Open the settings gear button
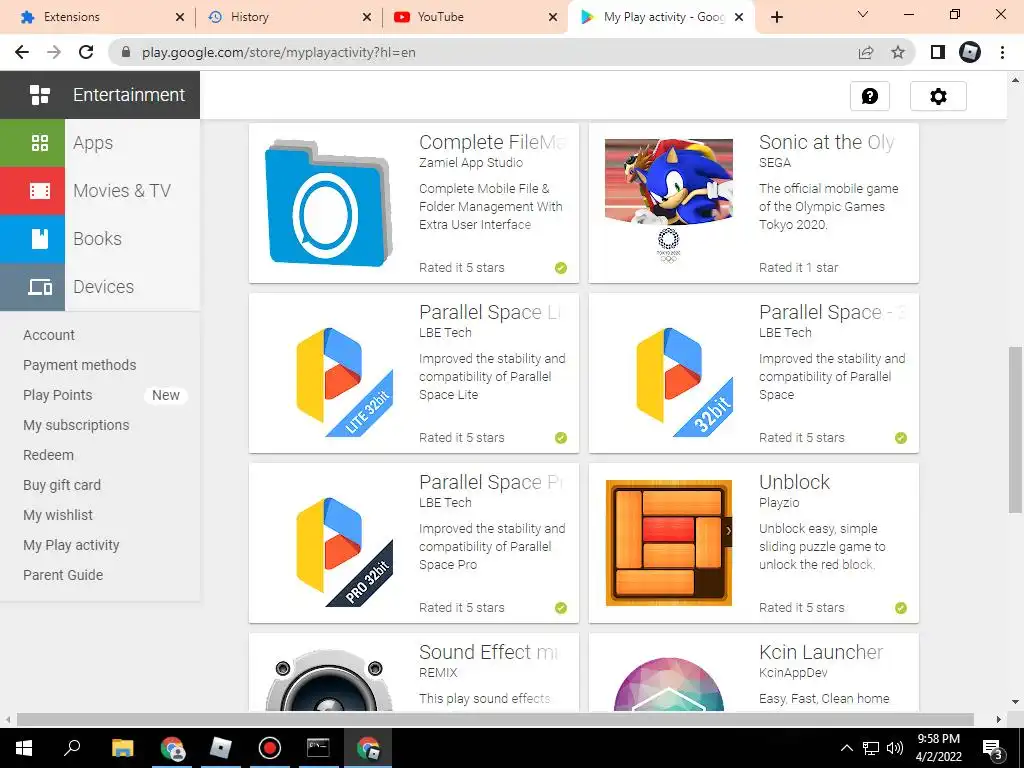1024x768 pixels. pos(938,96)
